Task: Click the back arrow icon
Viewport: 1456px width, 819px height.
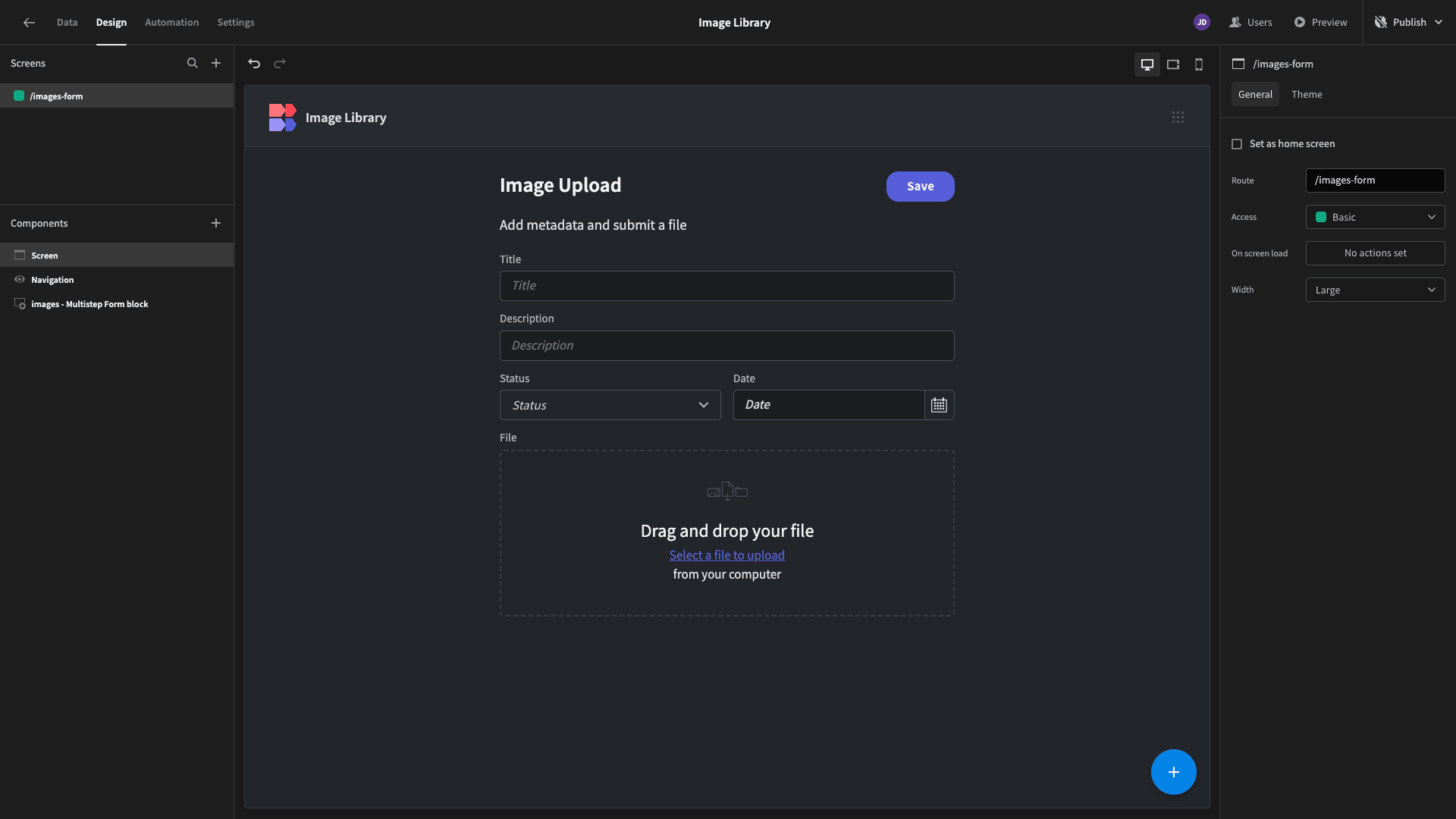Action: point(29,23)
